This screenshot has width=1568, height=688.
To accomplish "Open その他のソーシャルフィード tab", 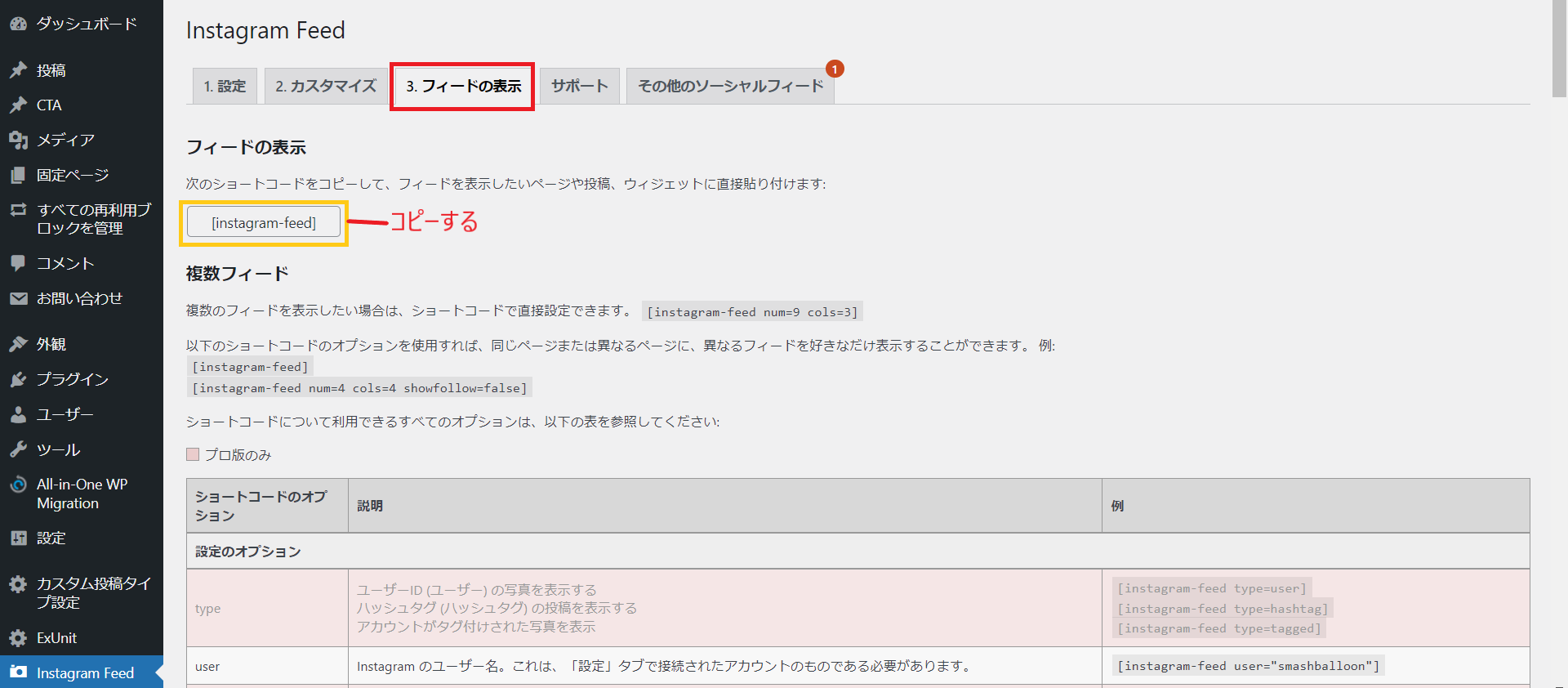I will point(730,86).
